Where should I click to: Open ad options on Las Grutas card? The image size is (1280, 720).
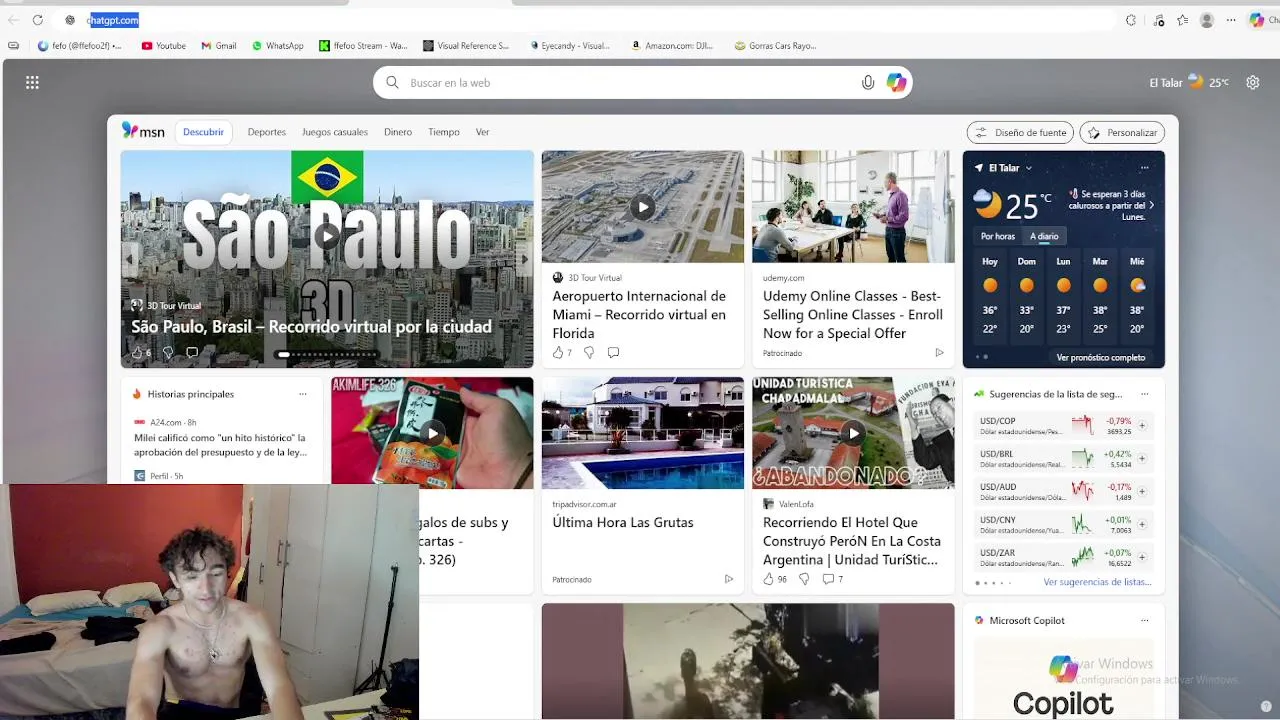tap(728, 579)
